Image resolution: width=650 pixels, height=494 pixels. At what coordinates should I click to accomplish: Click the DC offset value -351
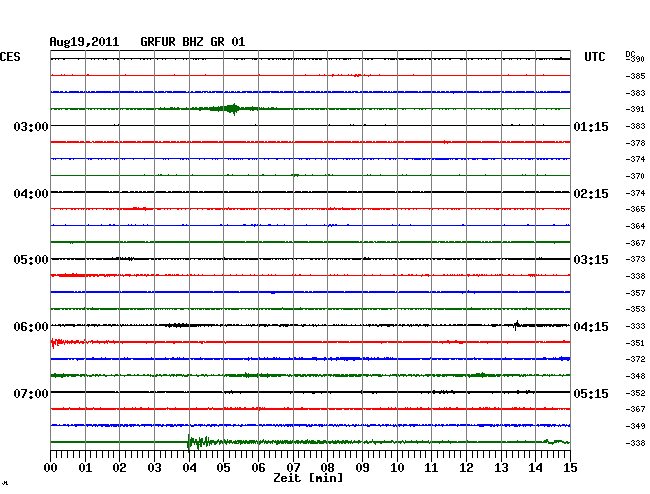tap(635, 343)
